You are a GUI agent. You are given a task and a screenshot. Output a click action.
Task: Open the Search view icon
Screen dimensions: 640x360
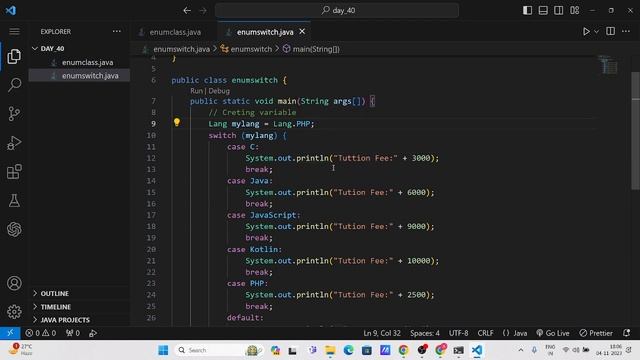coord(14,85)
